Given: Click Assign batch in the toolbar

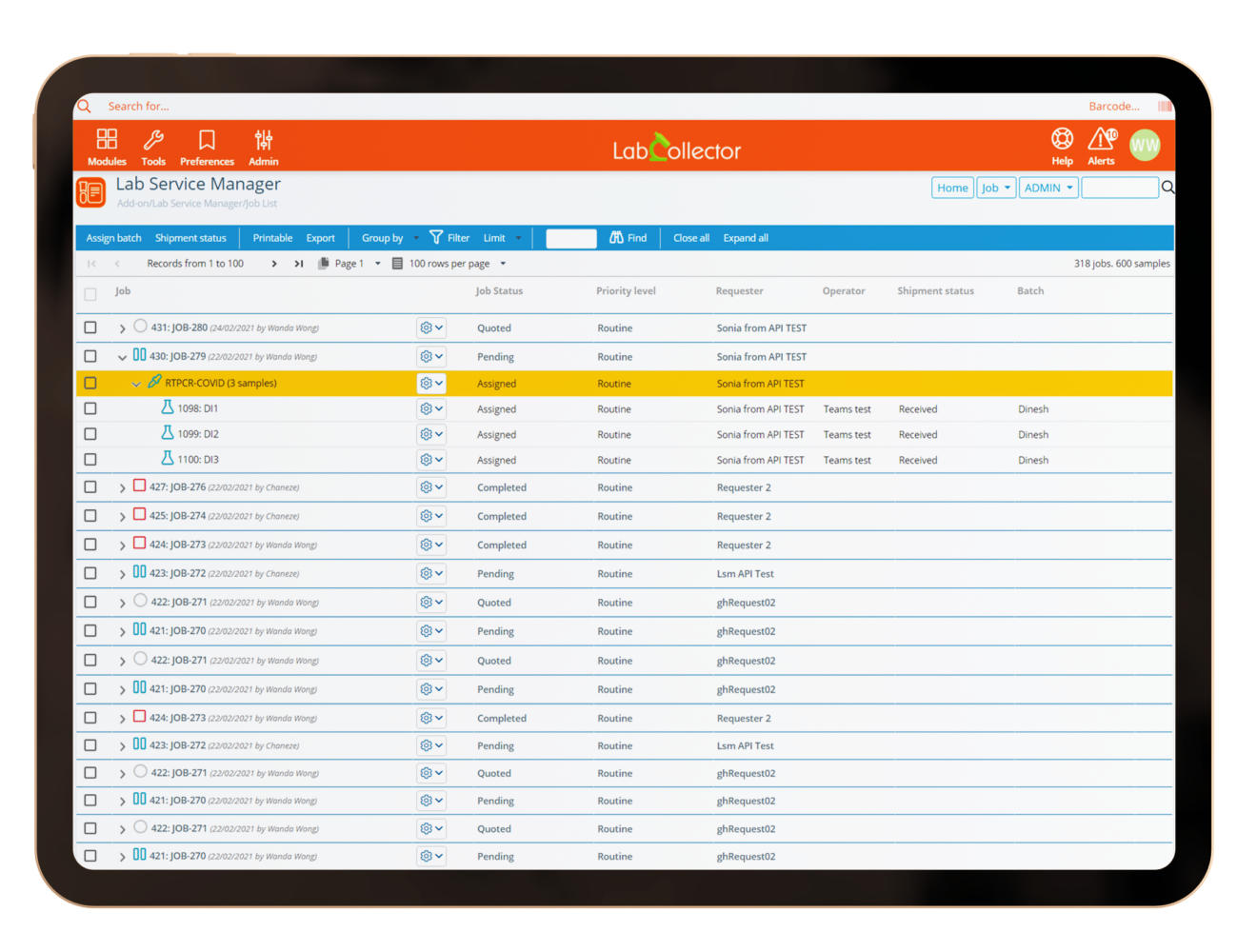Looking at the screenshot, I should coord(113,238).
